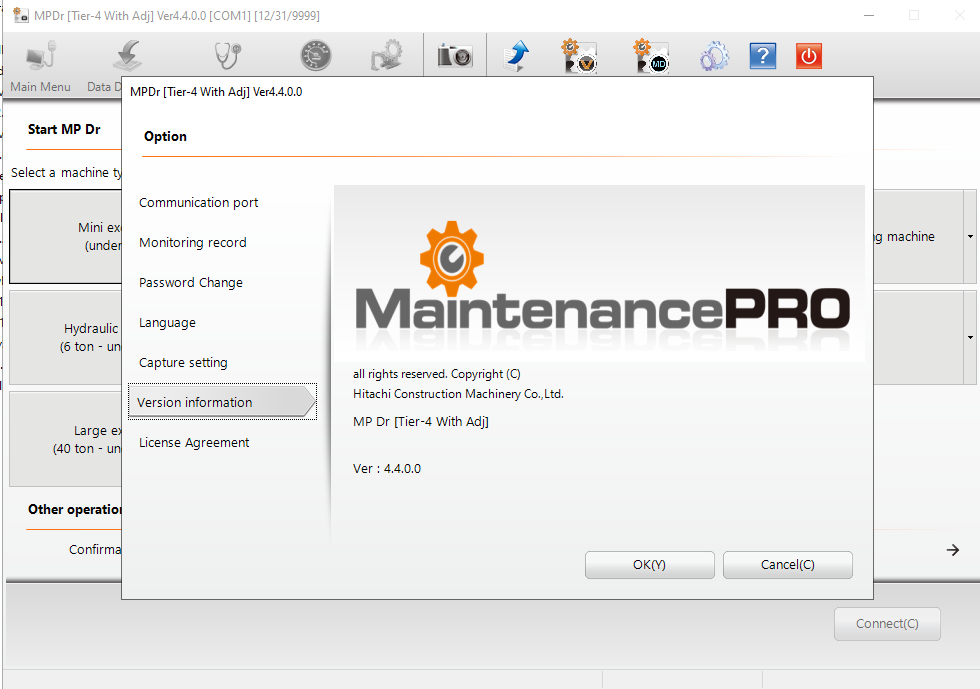
Task: Open the Main Menu toolbar icon
Action: click(x=39, y=55)
